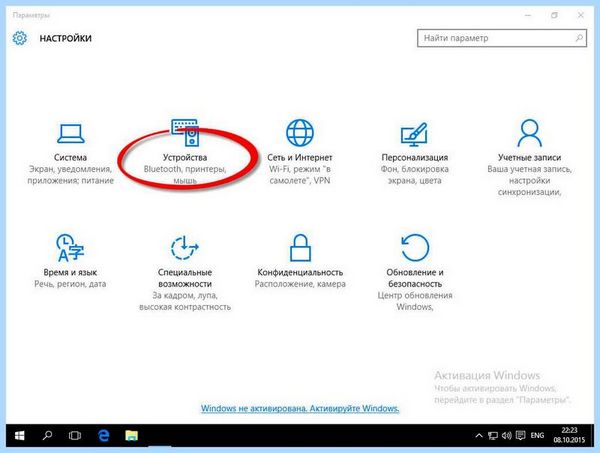The width and height of the screenshot is (600, 453).
Task: Launch Microsoft Edge from the taskbar
Action: [x=103, y=435]
